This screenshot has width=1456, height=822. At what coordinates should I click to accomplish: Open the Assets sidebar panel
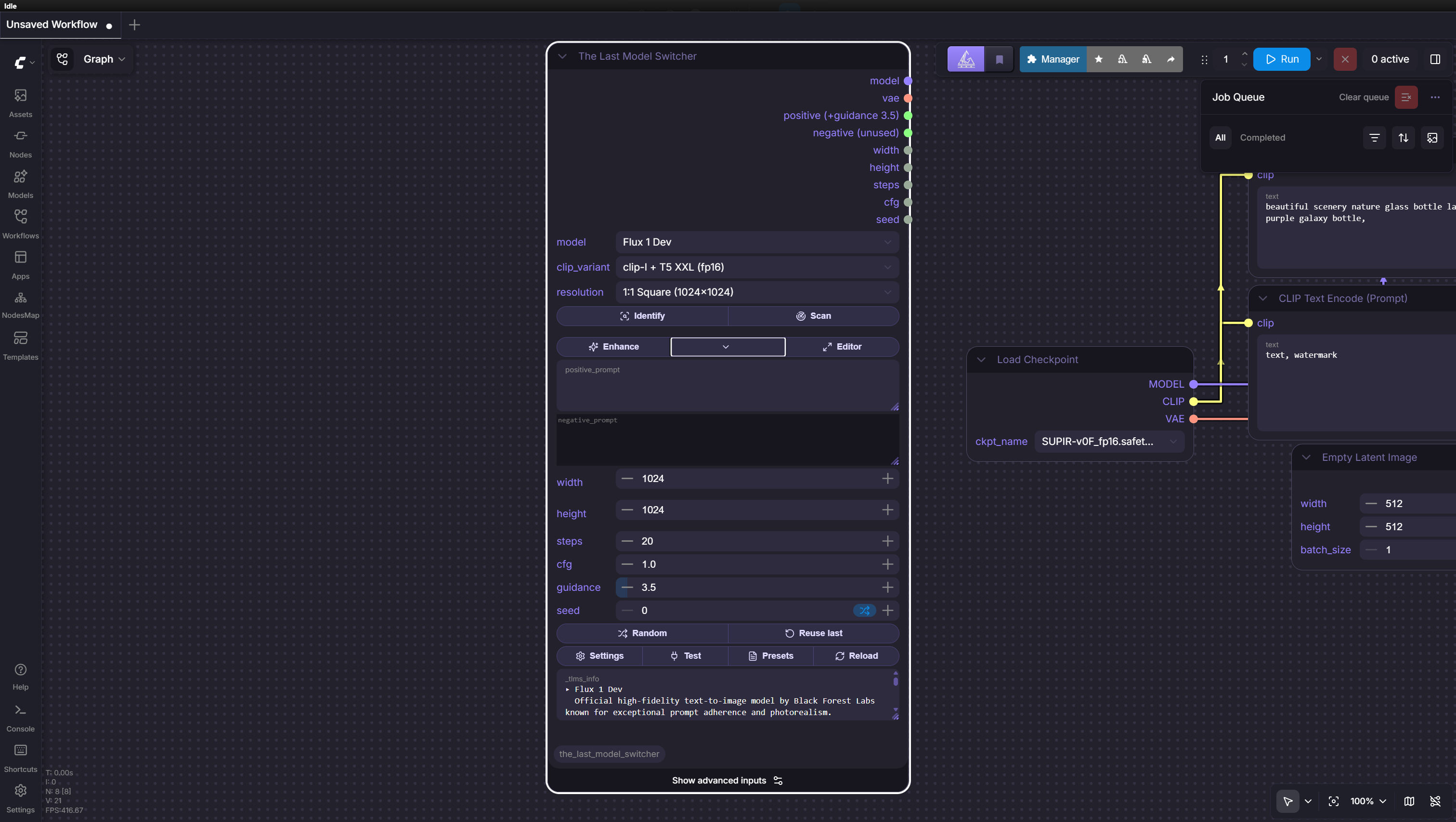coord(20,103)
